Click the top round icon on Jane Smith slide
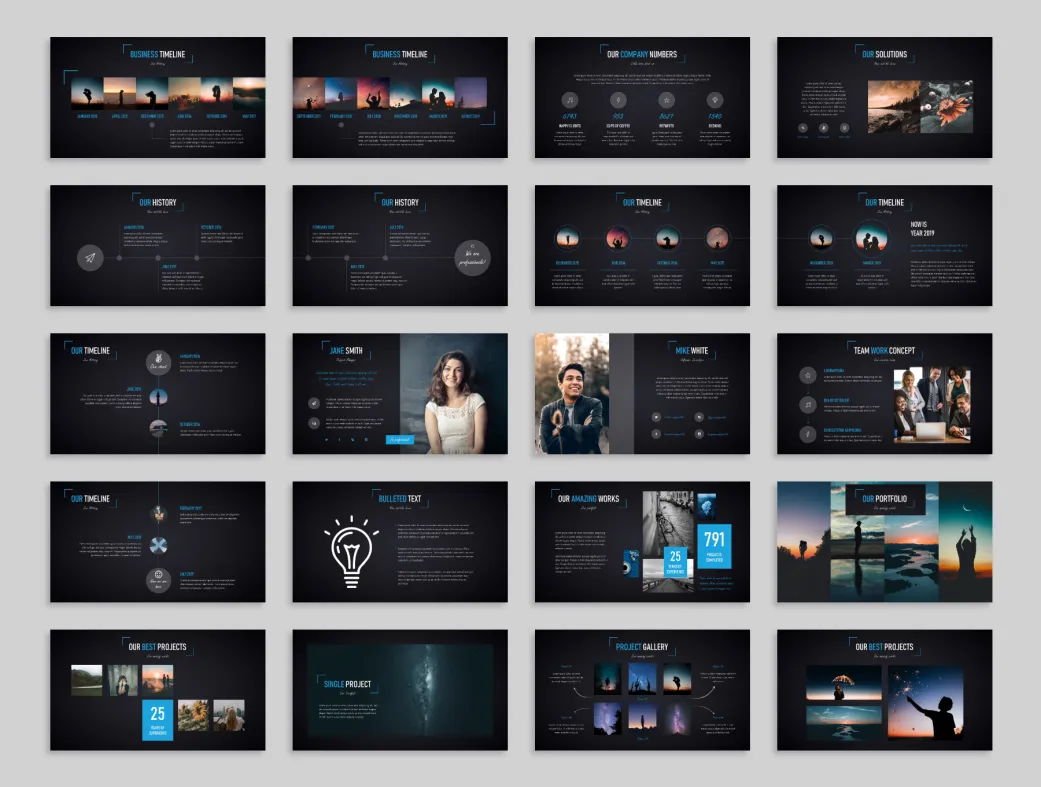Image resolution: width=1041 pixels, height=787 pixels. point(315,403)
